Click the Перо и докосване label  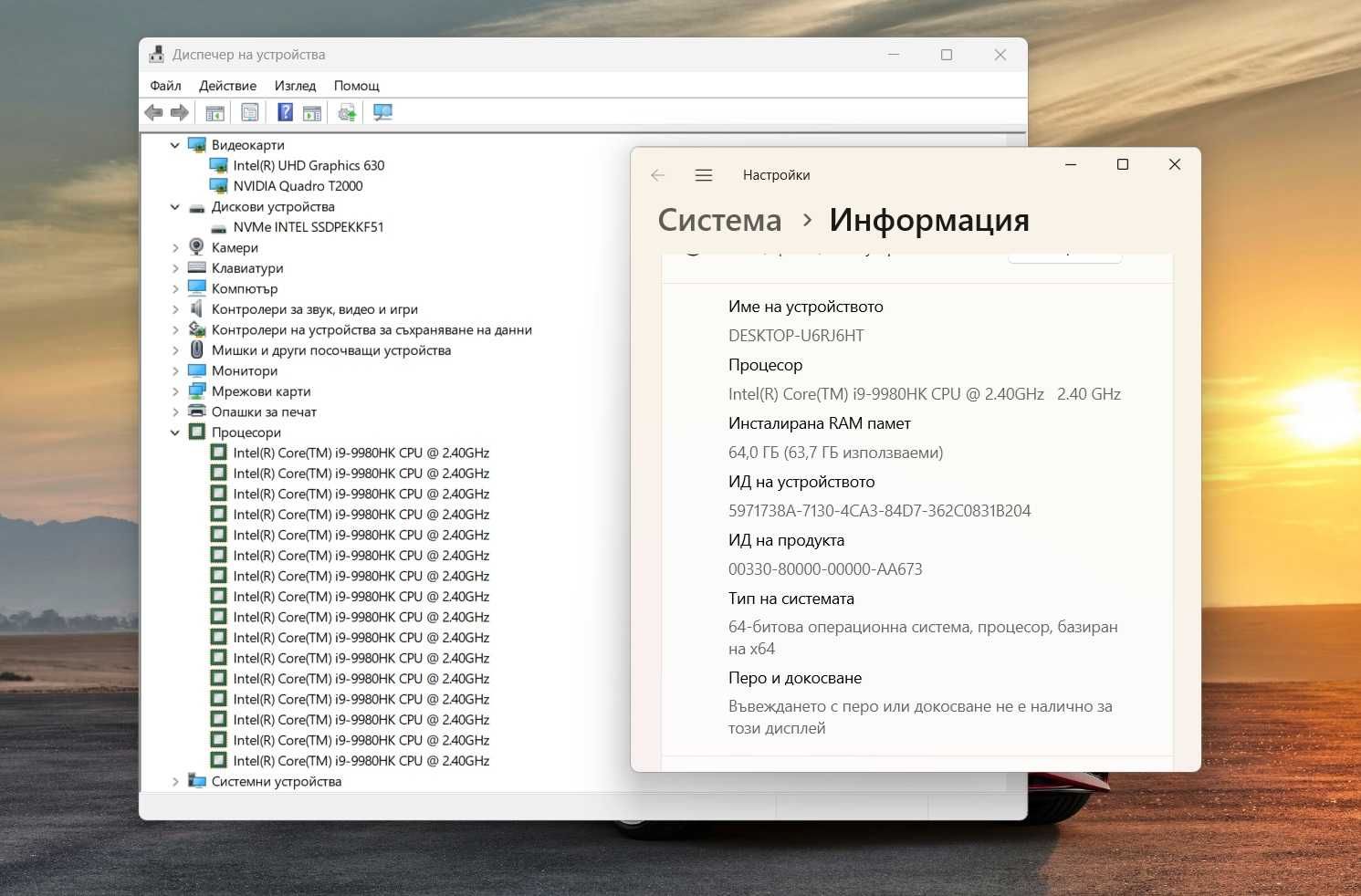795,678
